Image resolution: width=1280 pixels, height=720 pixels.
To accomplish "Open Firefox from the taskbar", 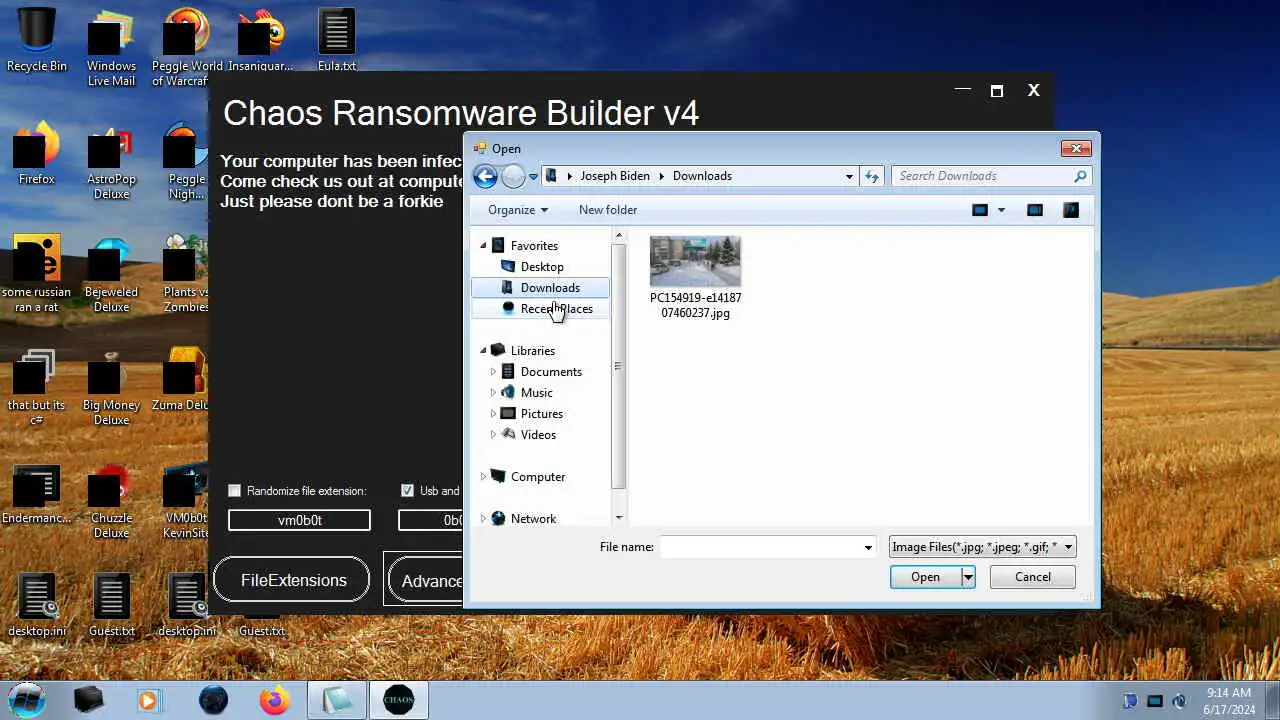I will coord(274,700).
